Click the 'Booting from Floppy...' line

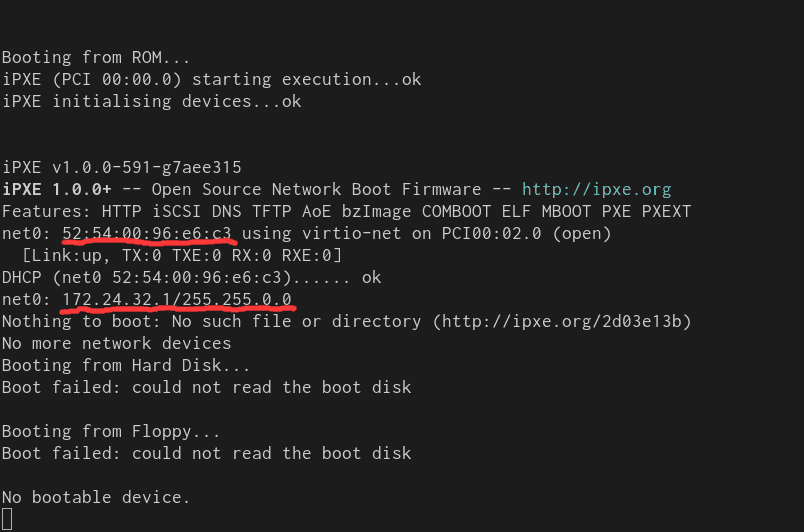[111, 432]
